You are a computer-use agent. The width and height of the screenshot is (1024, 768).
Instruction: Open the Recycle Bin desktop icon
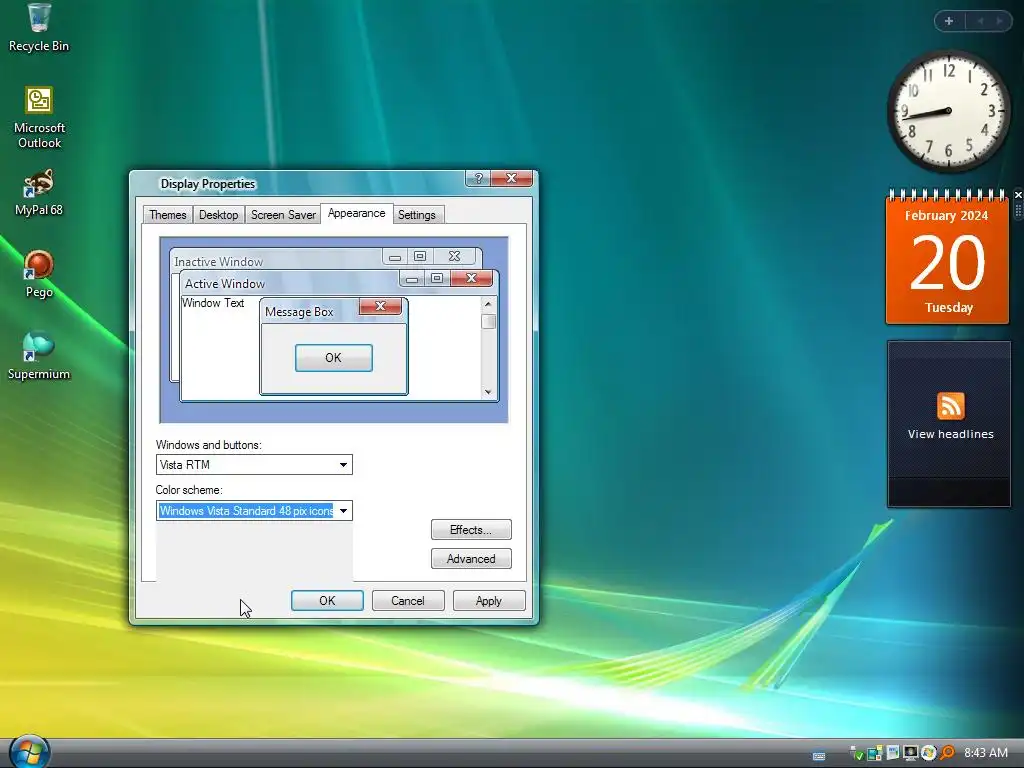point(39,27)
